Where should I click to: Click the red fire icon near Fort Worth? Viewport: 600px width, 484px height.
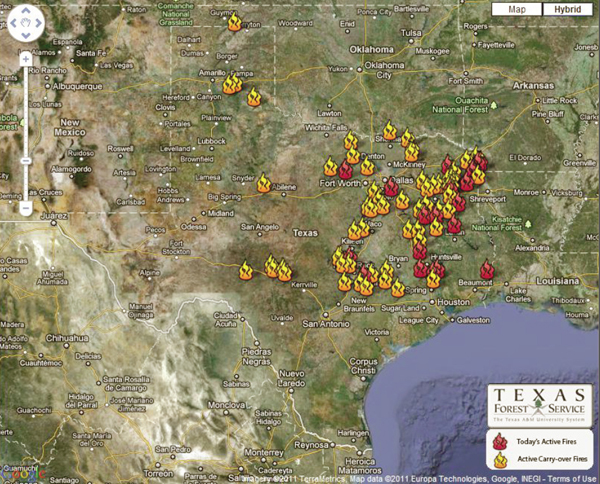346,170
